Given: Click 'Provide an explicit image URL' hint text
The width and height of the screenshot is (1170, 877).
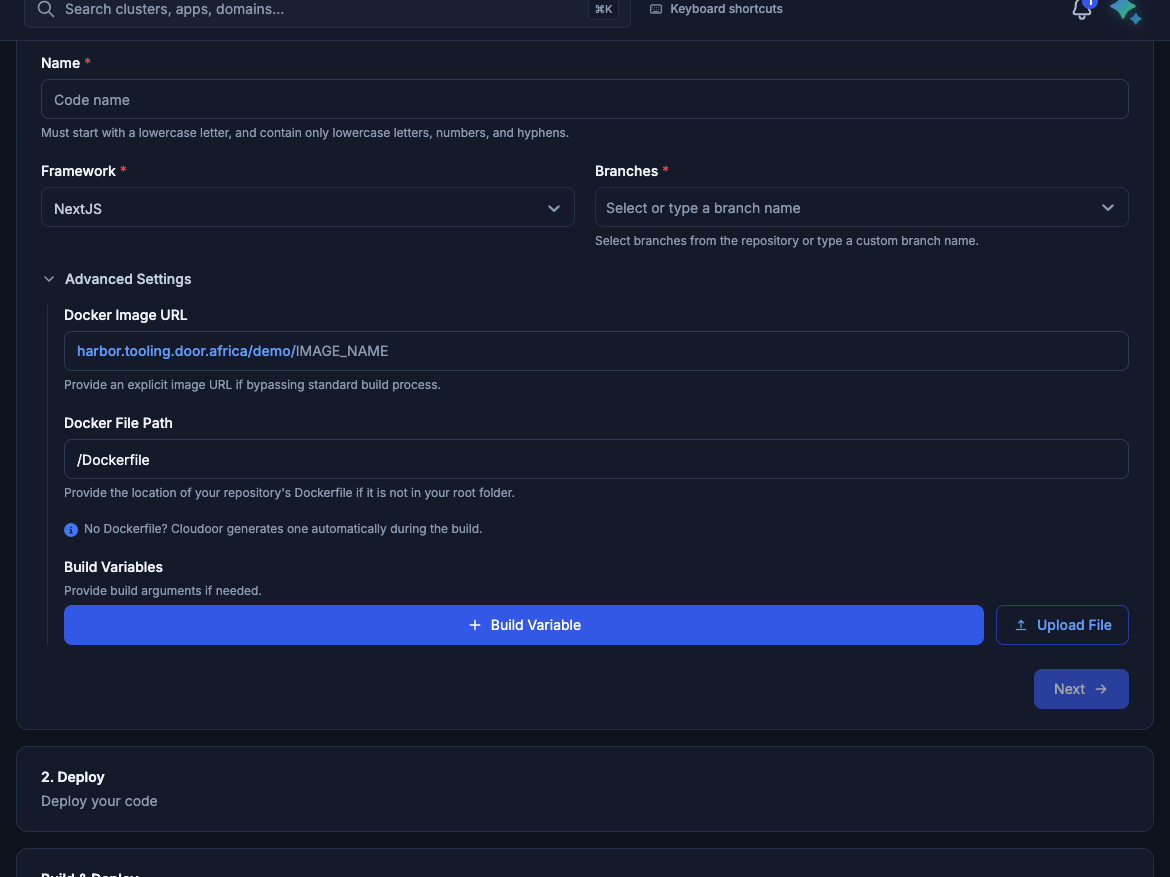Looking at the screenshot, I should click(x=252, y=385).
